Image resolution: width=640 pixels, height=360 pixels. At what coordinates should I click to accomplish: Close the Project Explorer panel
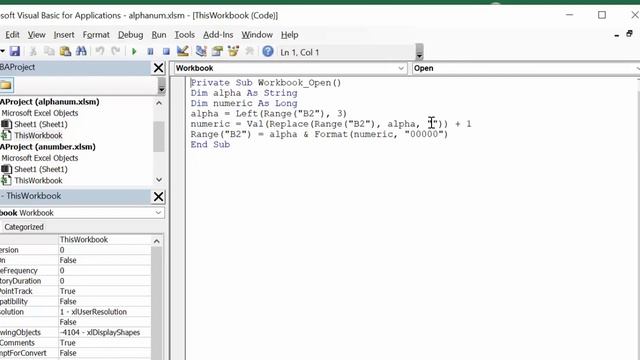click(158, 68)
